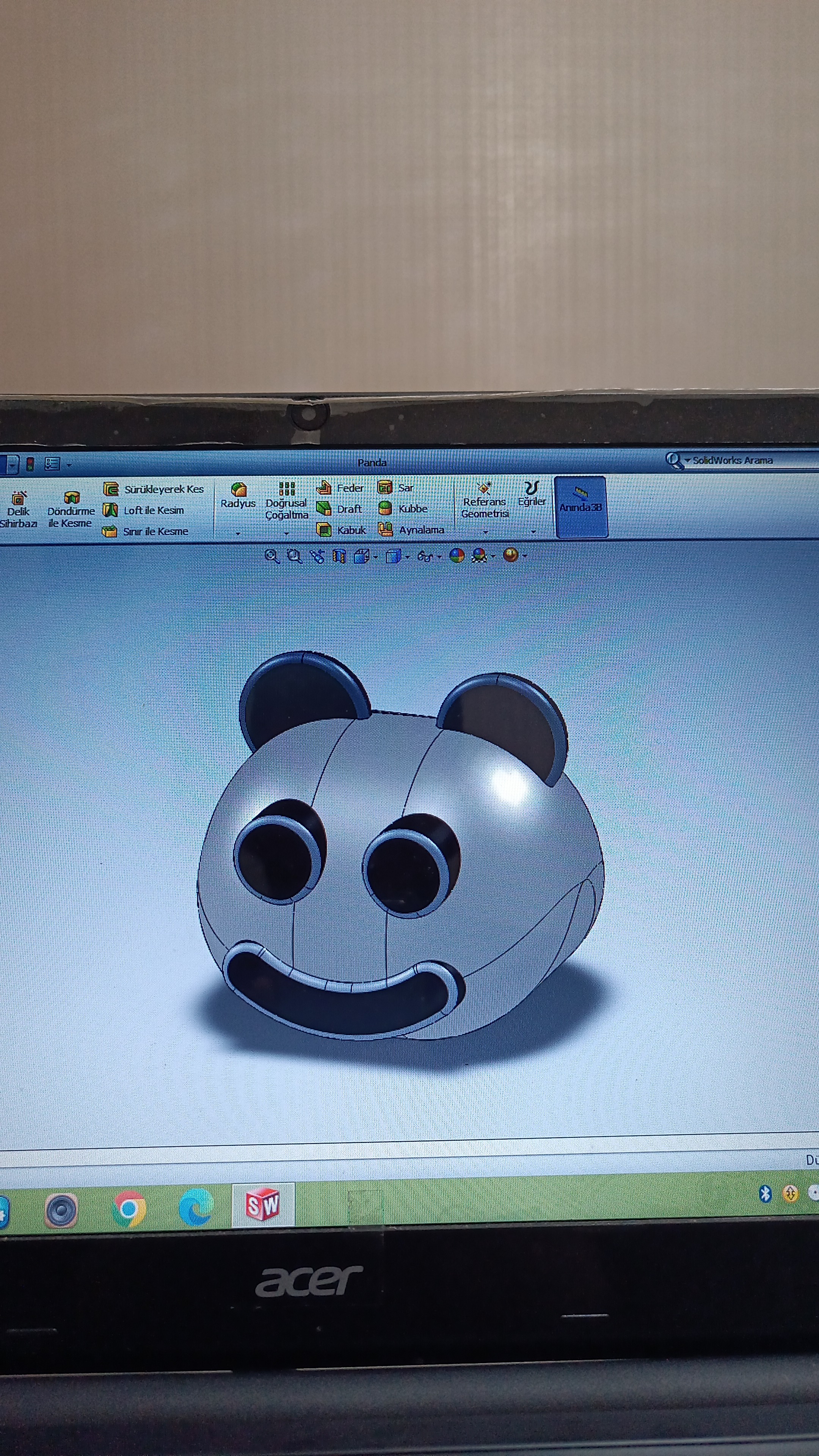Open the display style dropdown arrow
This screenshot has width=819, height=1456.
pos(408,558)
